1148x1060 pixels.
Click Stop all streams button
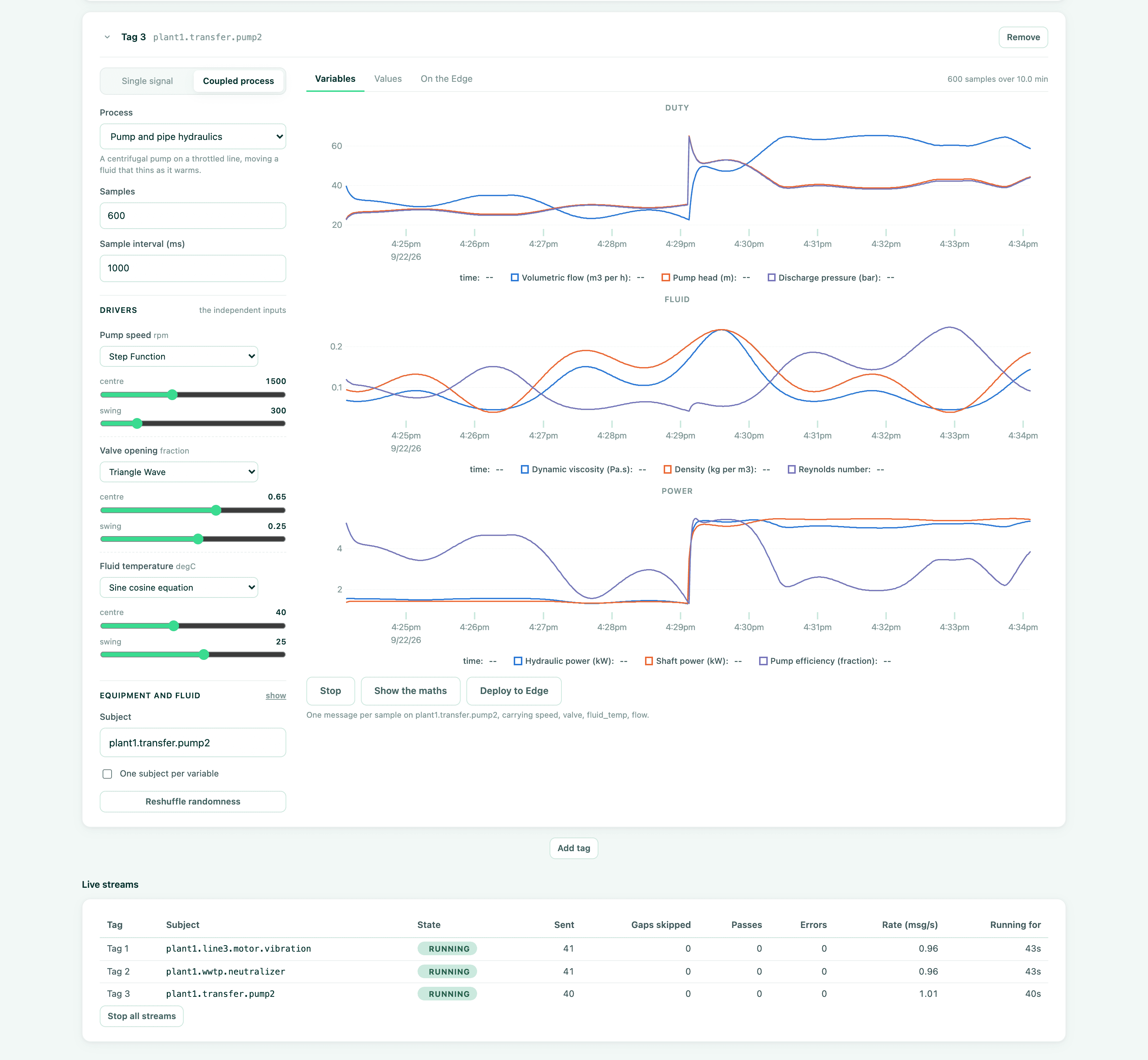[142, 1016]
